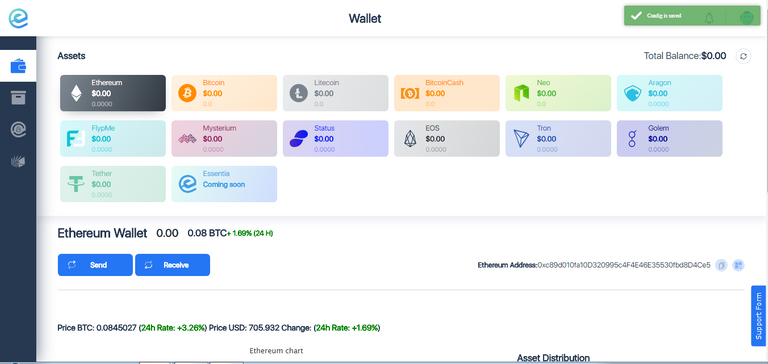Select the Bitcoin asset card
The height and width of the screenshot is (364, 768).
[x=224, y=93]
